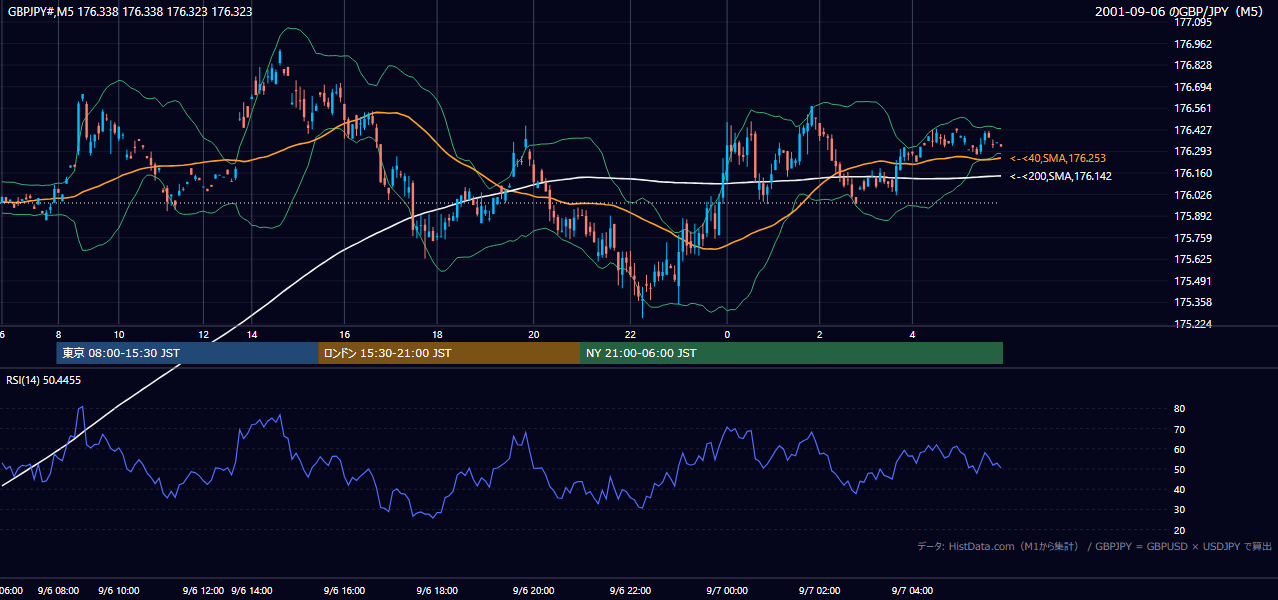Click price axis value 175.491
The height and width of the screenshot is (600, 1278).
[1192, 281]
